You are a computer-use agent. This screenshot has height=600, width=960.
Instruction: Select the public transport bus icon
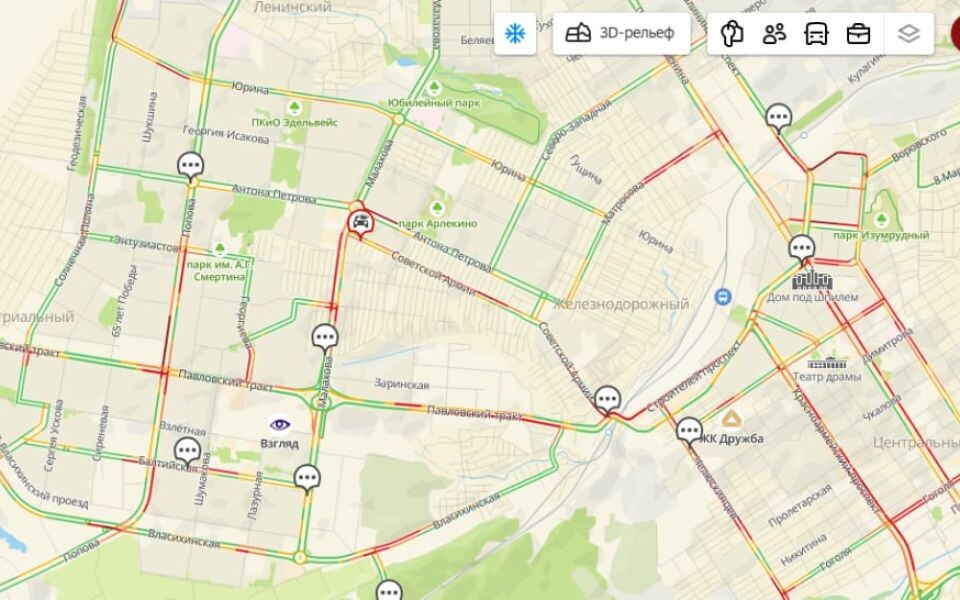pos(816,34)
